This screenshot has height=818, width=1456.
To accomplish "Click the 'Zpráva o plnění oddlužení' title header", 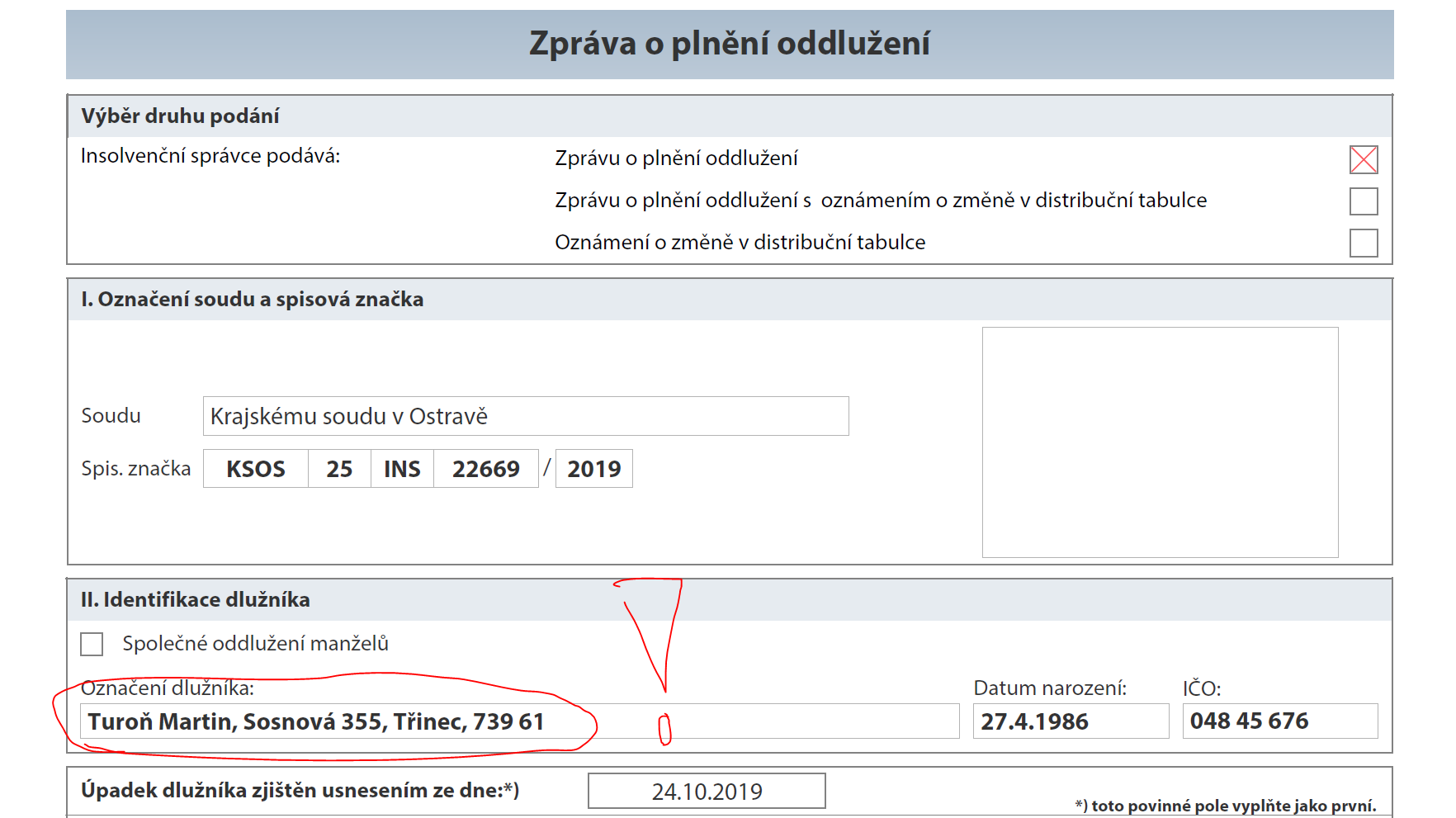I will (730, 45).
